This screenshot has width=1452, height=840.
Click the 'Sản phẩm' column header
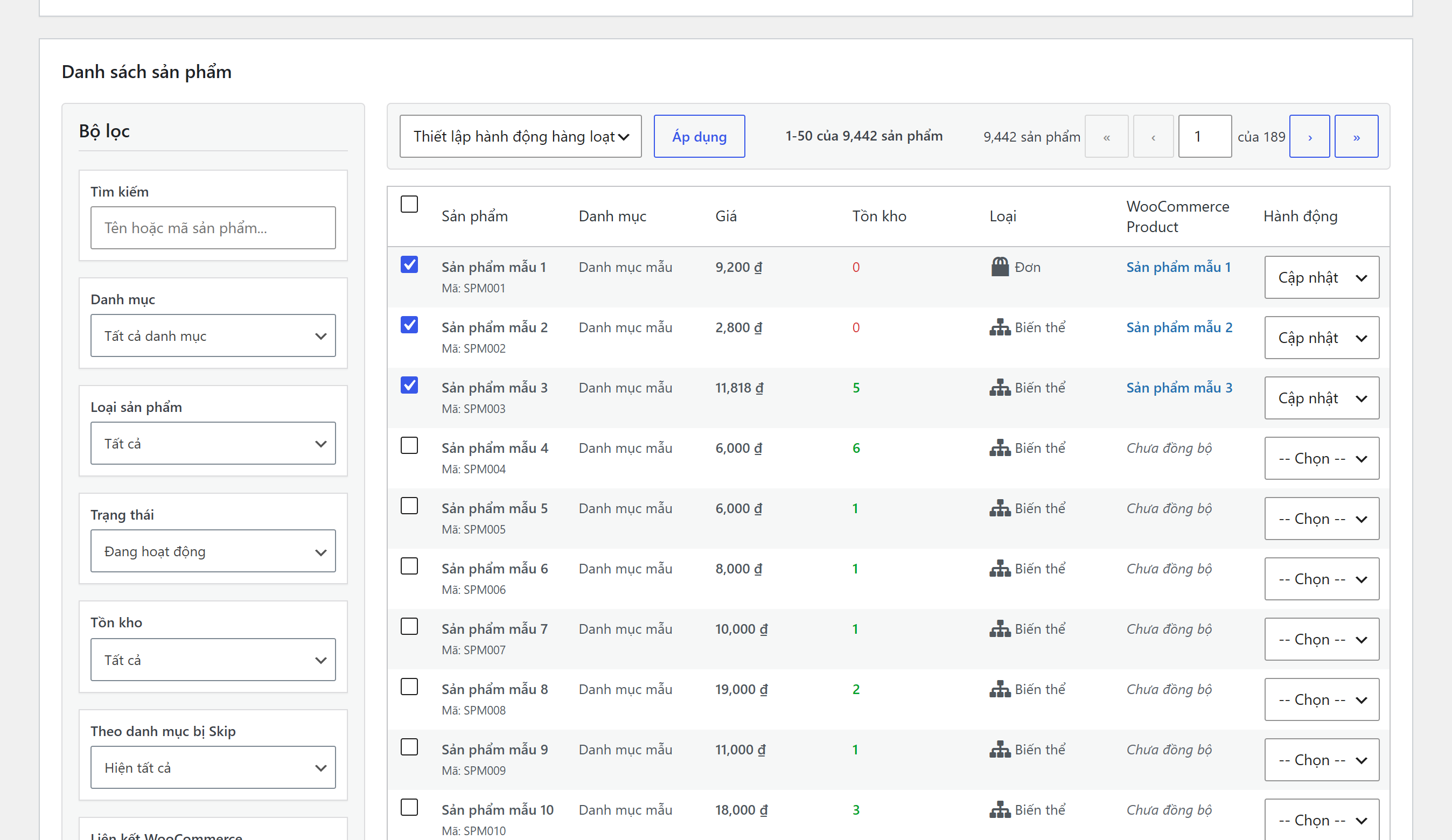[x=475, y=216]
